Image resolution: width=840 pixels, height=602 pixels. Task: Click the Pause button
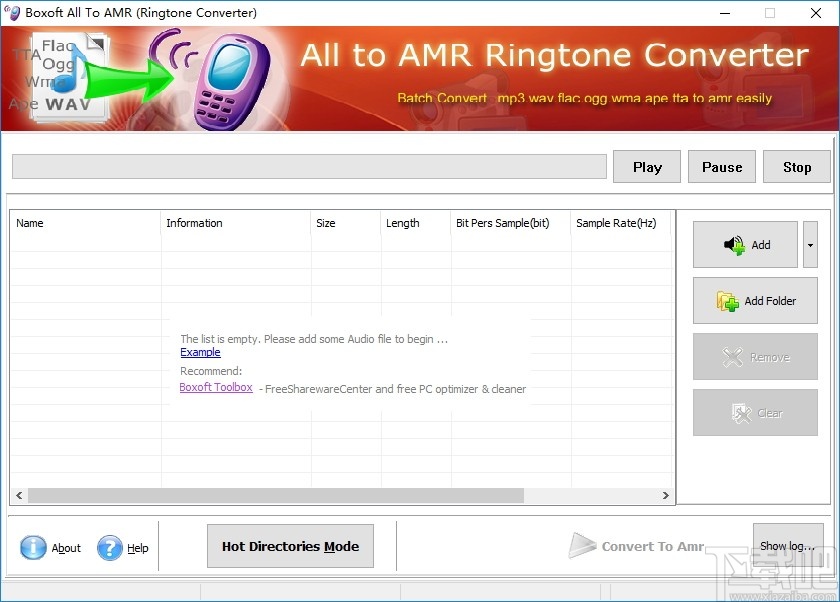click(721, 166)
